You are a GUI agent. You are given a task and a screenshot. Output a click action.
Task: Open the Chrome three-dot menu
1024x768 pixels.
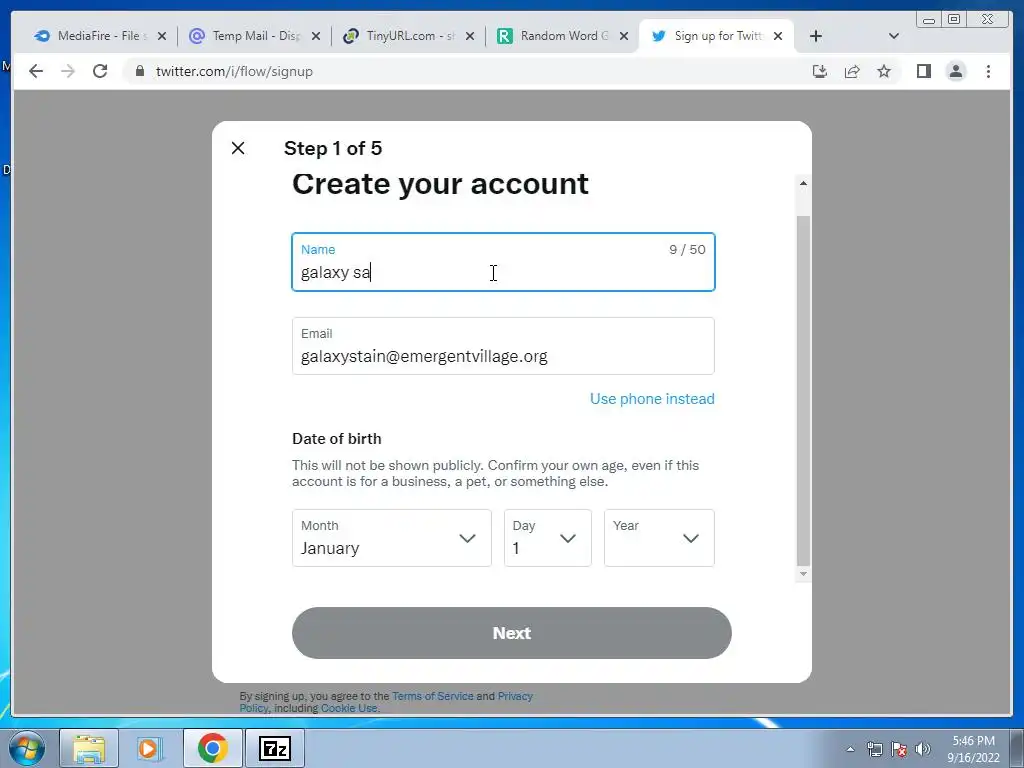click(988, 71)
